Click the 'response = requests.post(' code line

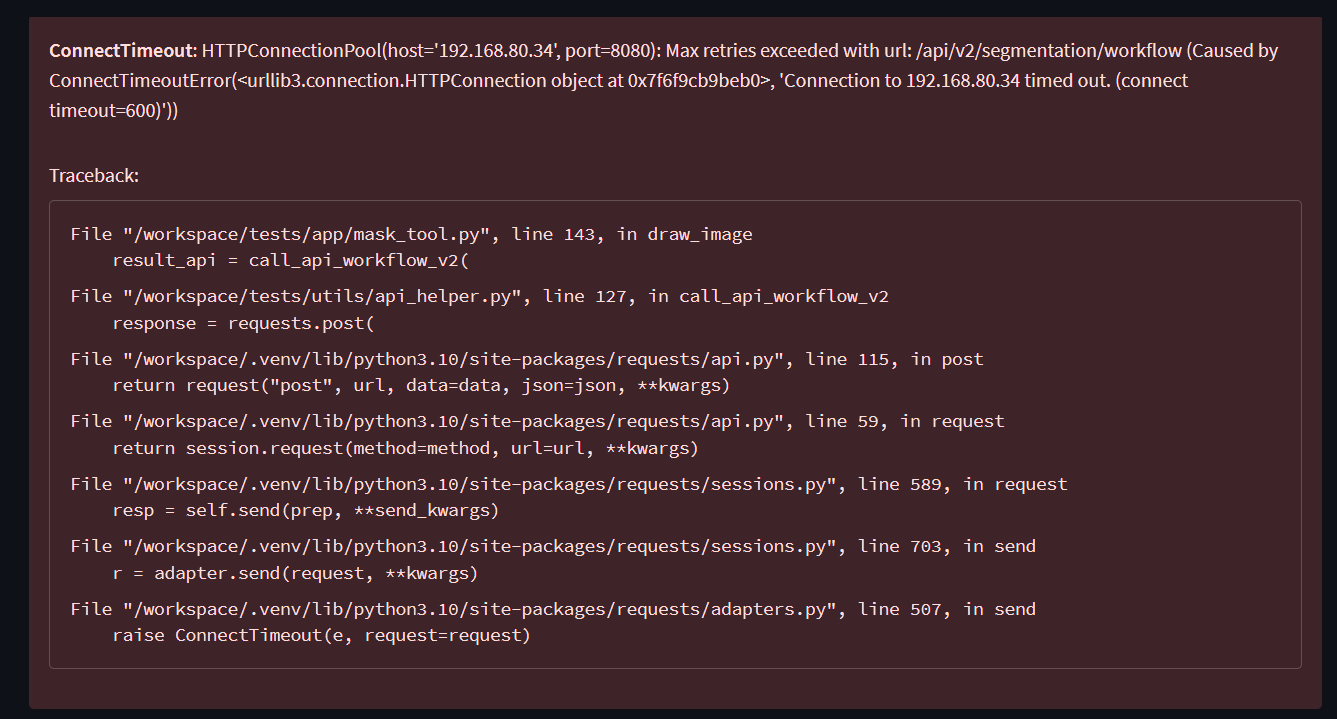click(x=242, y=323)
